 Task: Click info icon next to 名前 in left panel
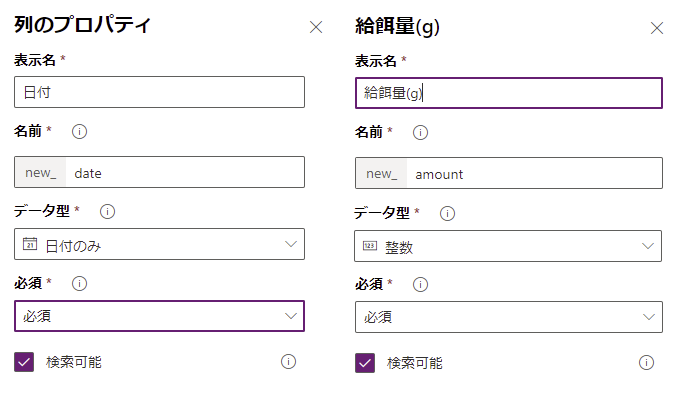click(x=79, y=131)
